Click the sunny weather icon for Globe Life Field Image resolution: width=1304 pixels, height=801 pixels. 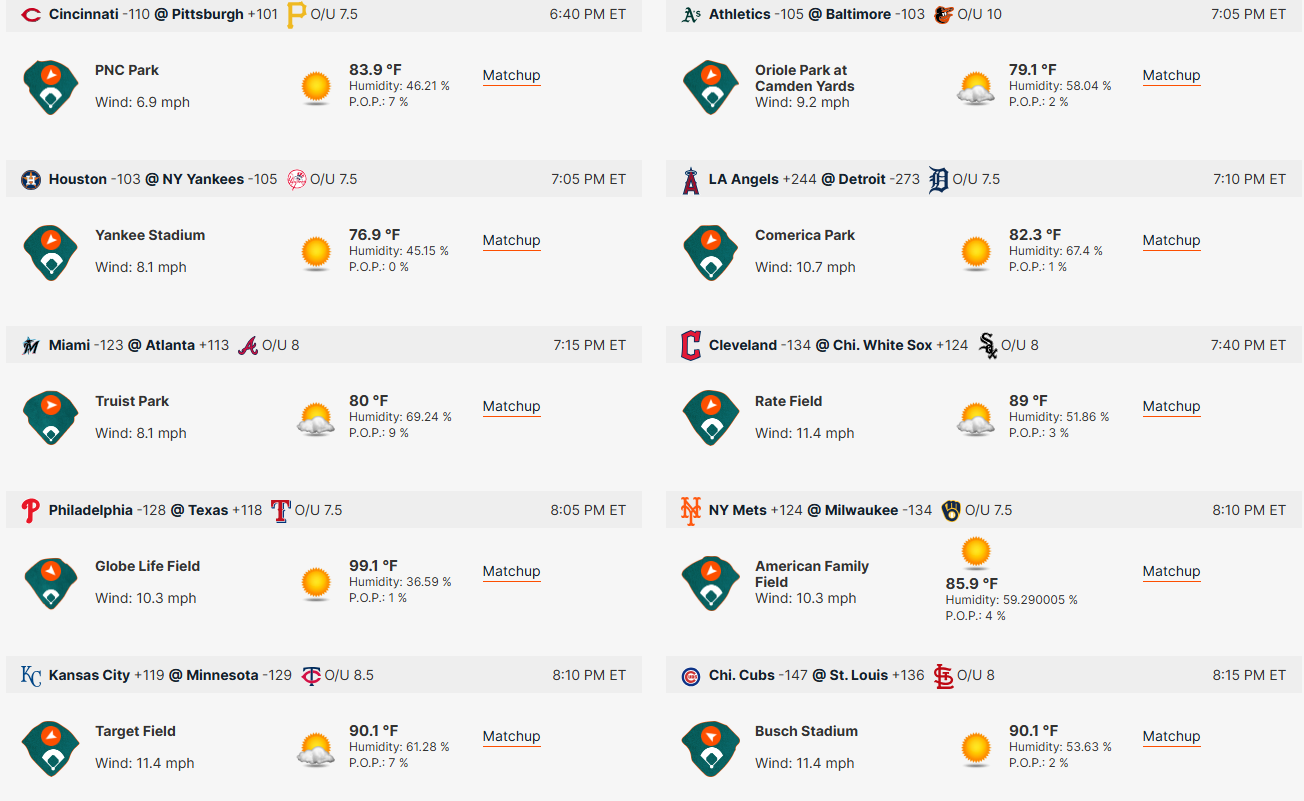pyautogui.click(x=316, y=583)
